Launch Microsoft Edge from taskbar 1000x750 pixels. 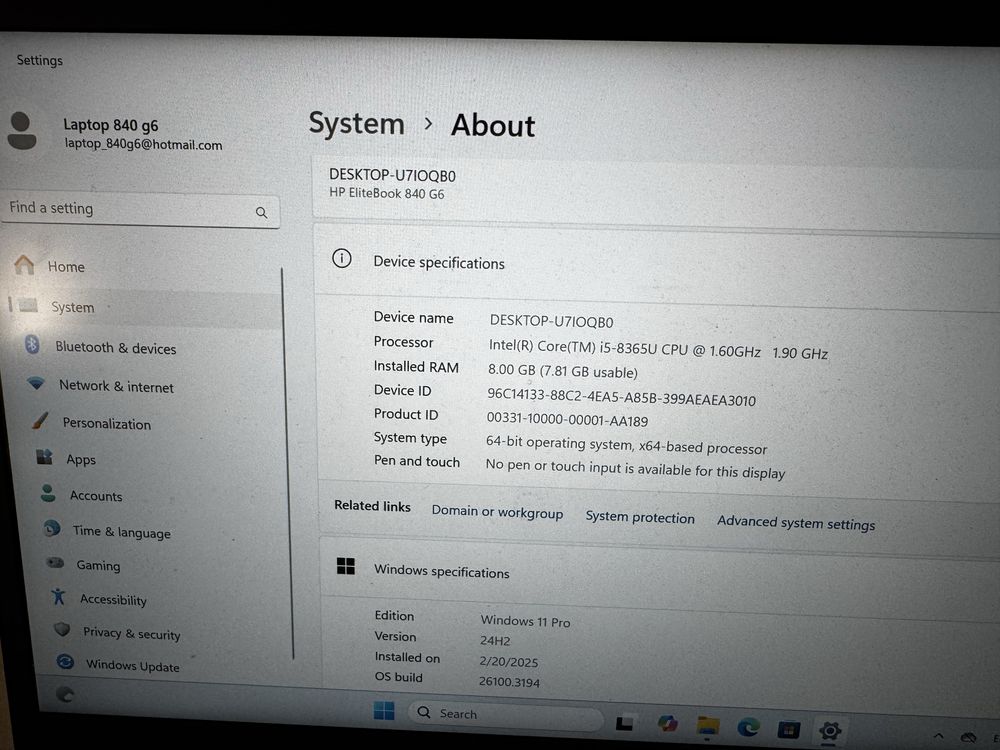[x=748, y=727]
